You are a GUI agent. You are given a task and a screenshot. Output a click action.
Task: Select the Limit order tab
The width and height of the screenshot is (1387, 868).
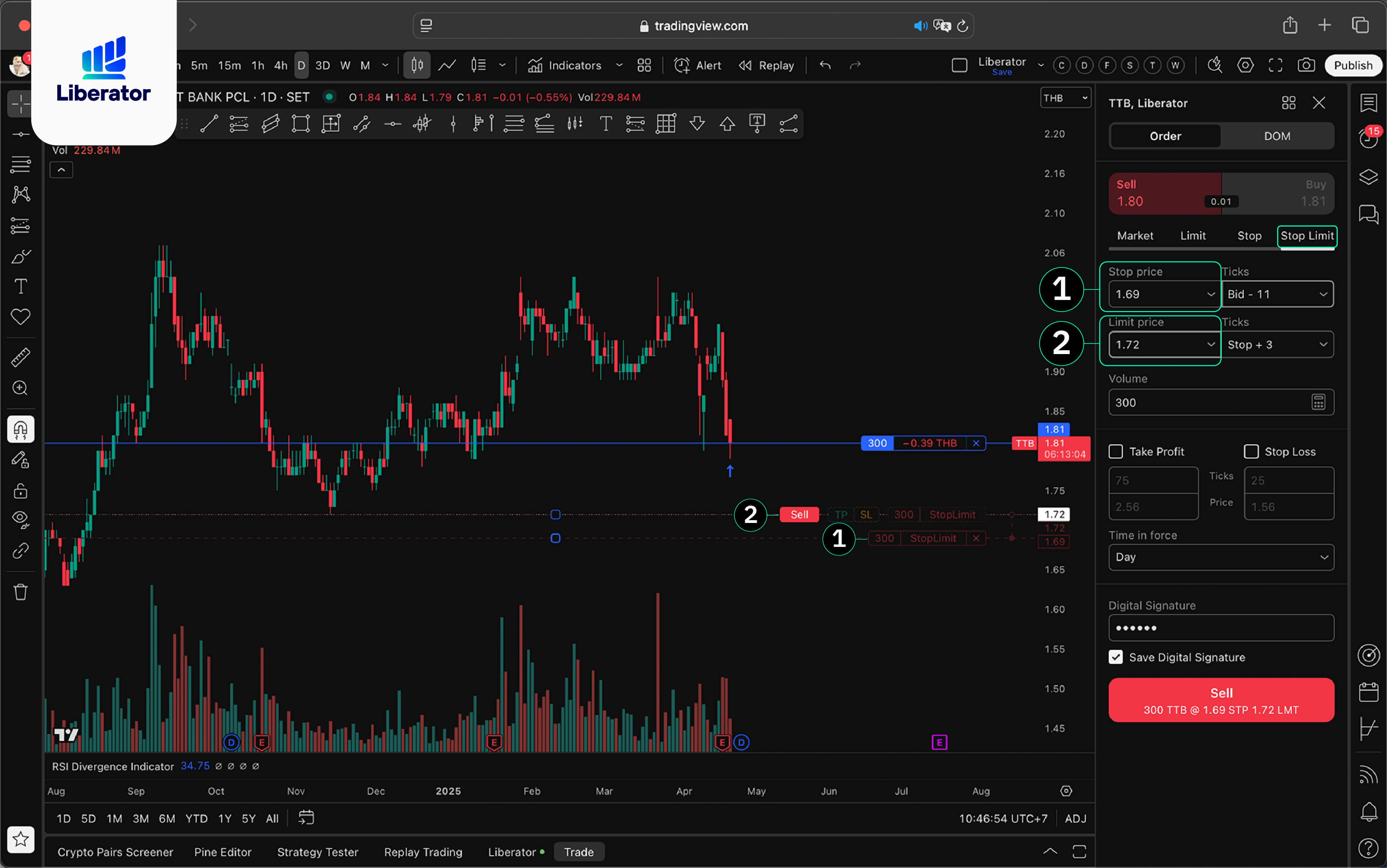coord(1193,236)
